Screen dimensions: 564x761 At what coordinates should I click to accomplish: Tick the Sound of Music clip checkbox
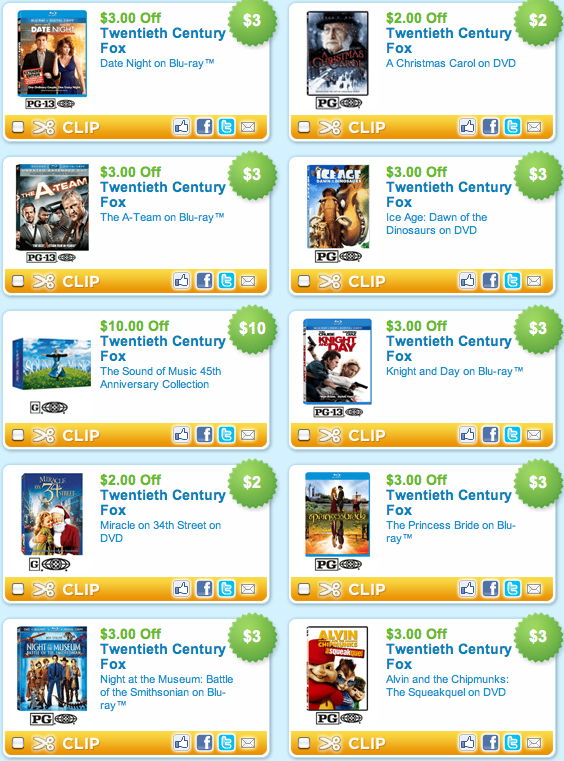coord(18,435)
